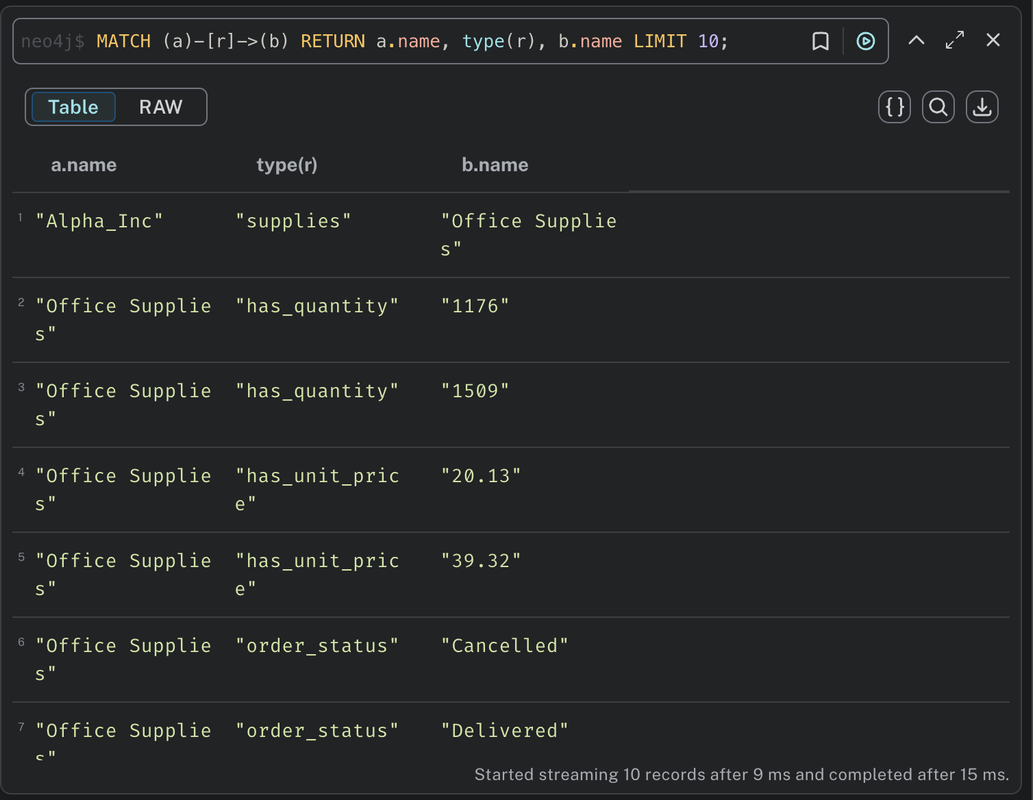Switch to Table view

point(73,107)
